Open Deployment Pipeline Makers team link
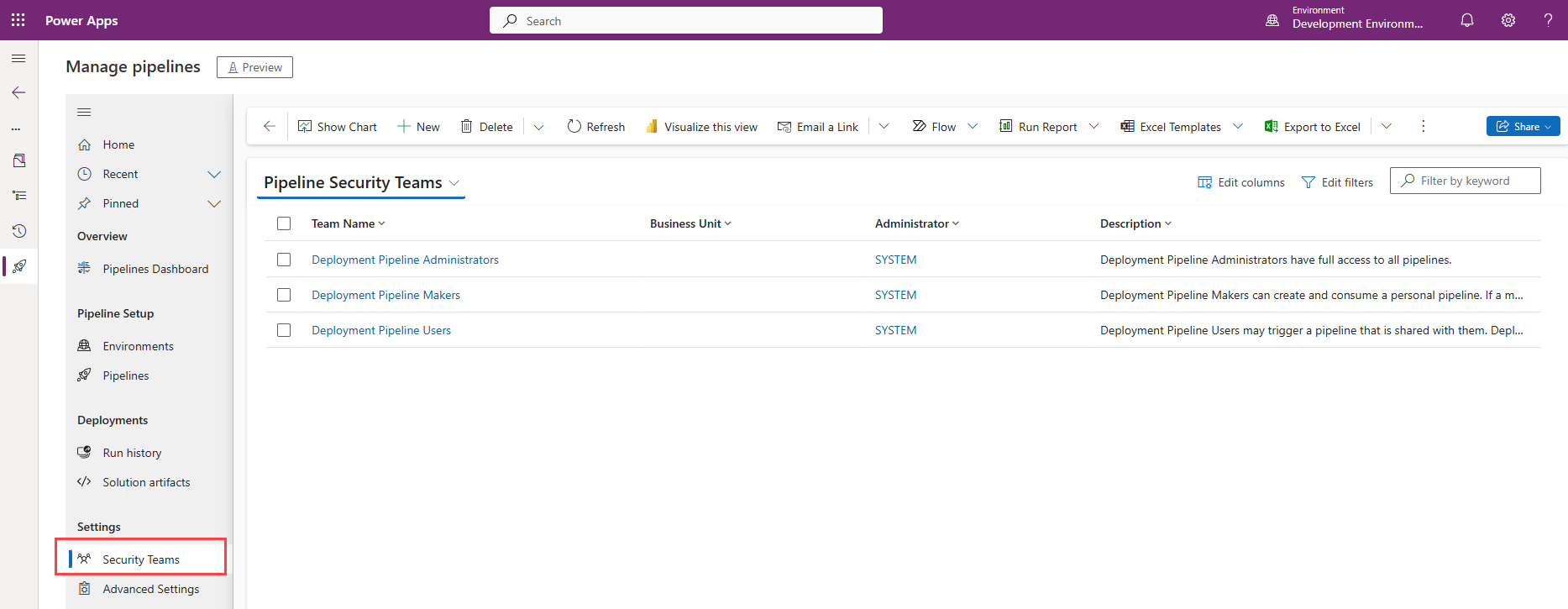The image size is (1568, 609). coord(385,295)
